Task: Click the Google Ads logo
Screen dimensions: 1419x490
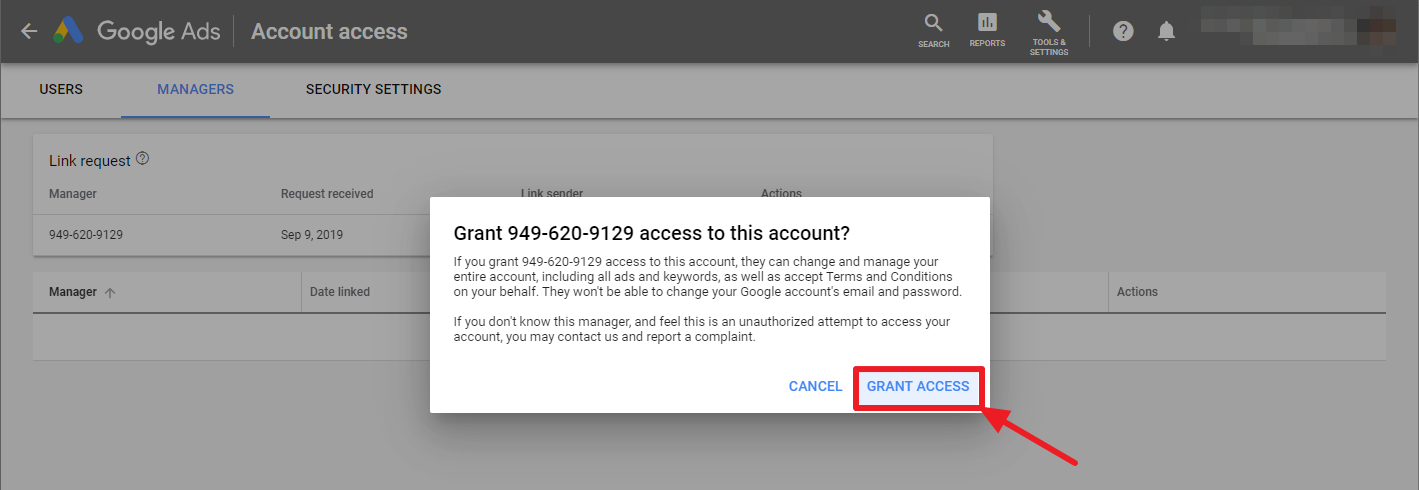Action: [x=69, y=31]
